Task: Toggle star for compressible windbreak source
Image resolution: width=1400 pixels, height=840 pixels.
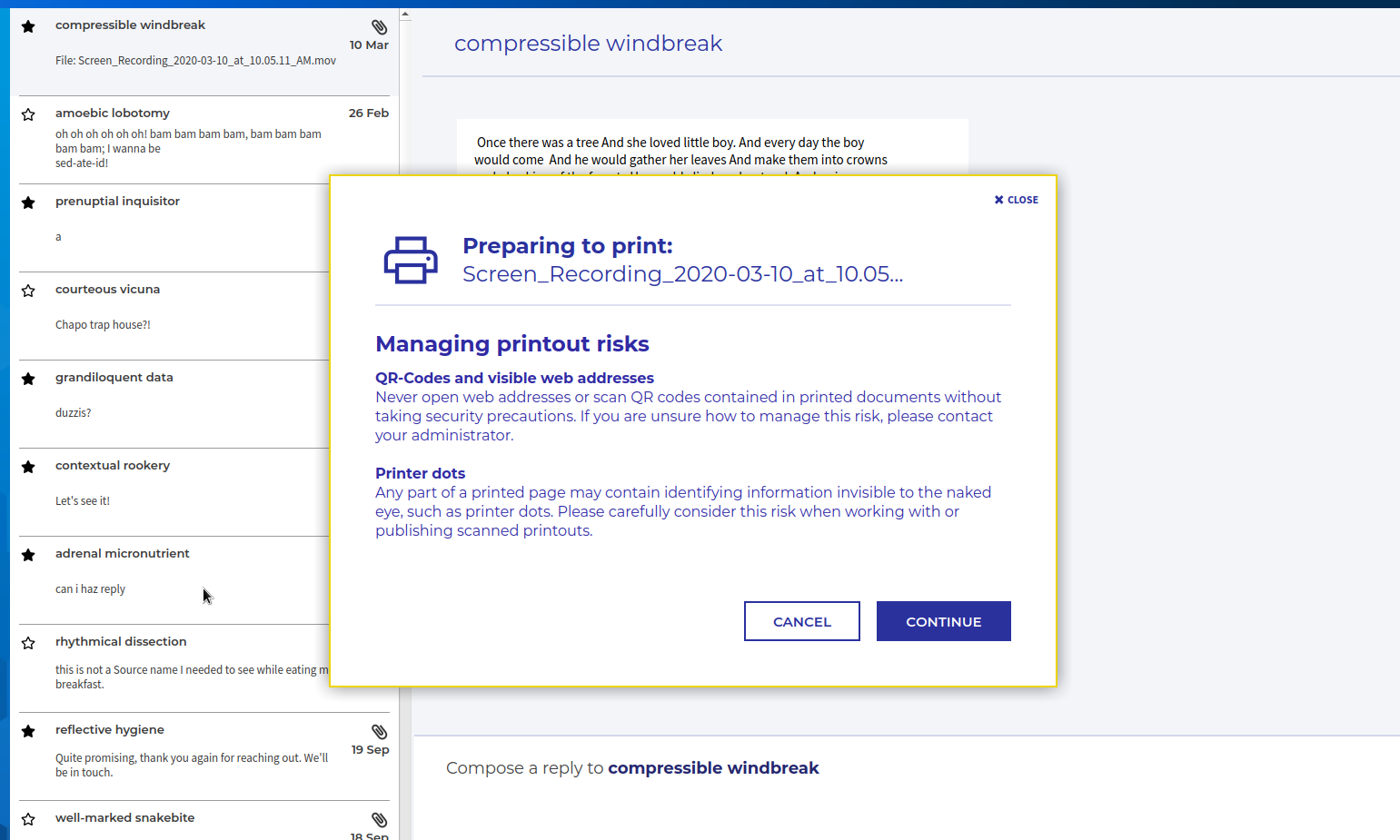Action: tap(28, 26)
